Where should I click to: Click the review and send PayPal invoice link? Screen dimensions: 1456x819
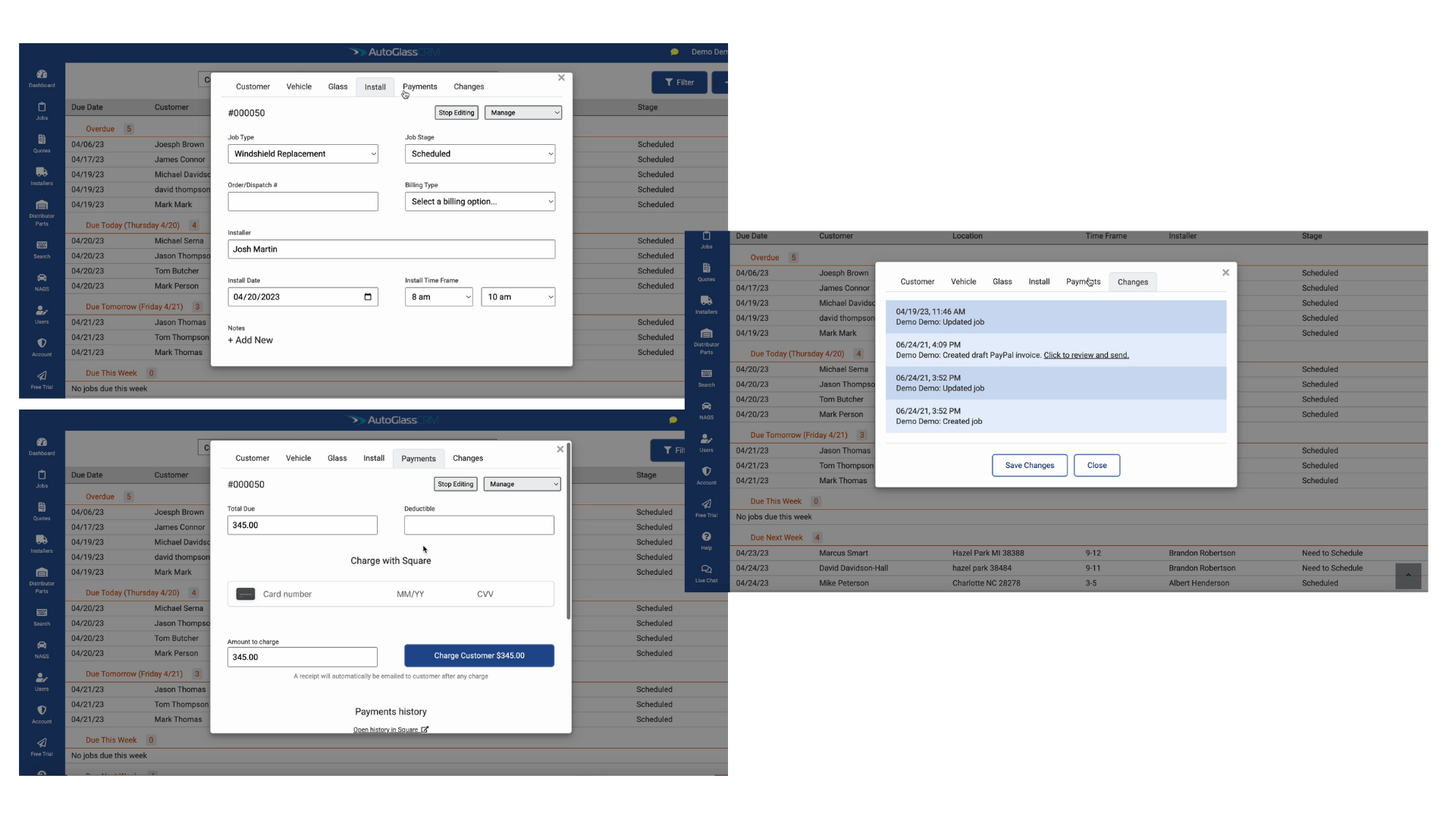click(1086, 354)
